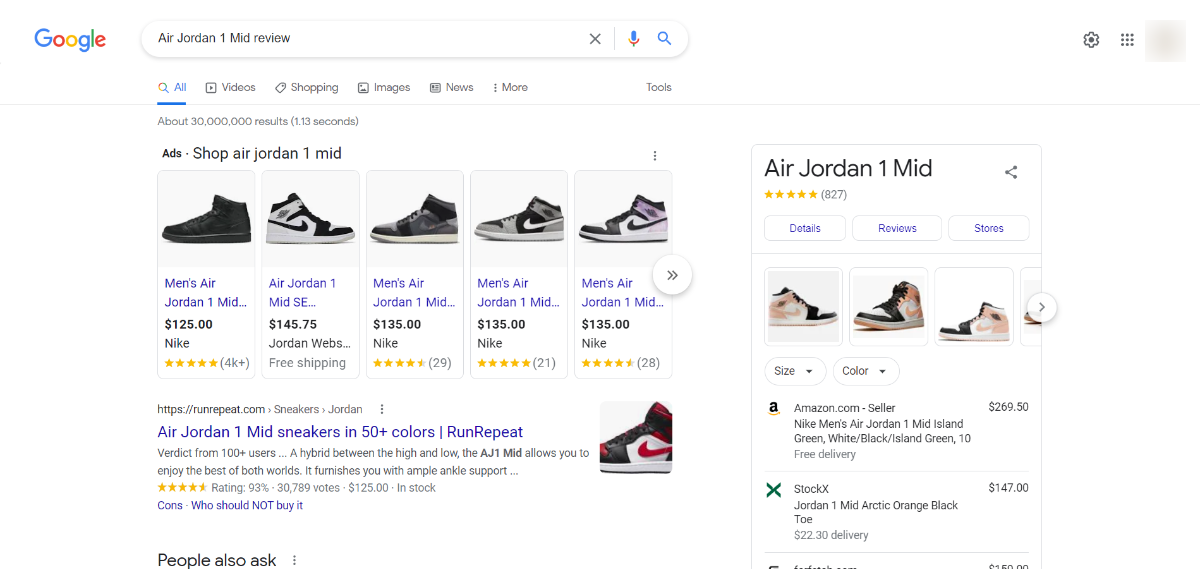Click the Cons sitelink
This screenshot has height=569, width=1200.
click(x=170, y=506)
